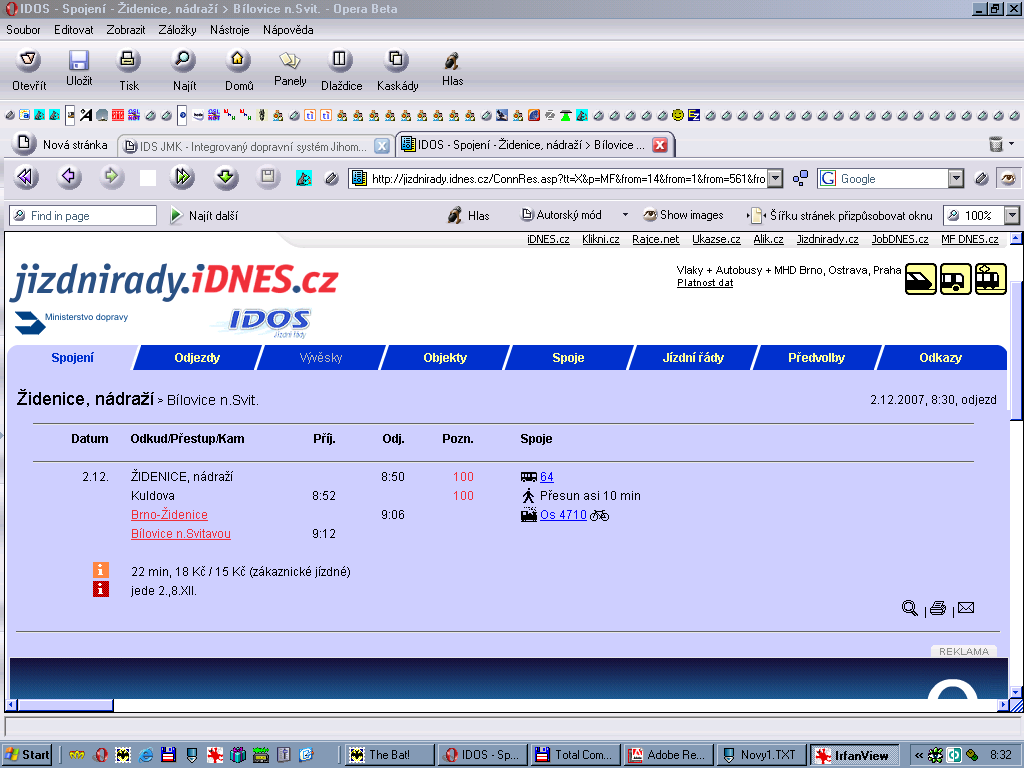Click the fast-forward navigation button
The height and width of the screenshot is (768, 1024).
[x=182, y=177]
